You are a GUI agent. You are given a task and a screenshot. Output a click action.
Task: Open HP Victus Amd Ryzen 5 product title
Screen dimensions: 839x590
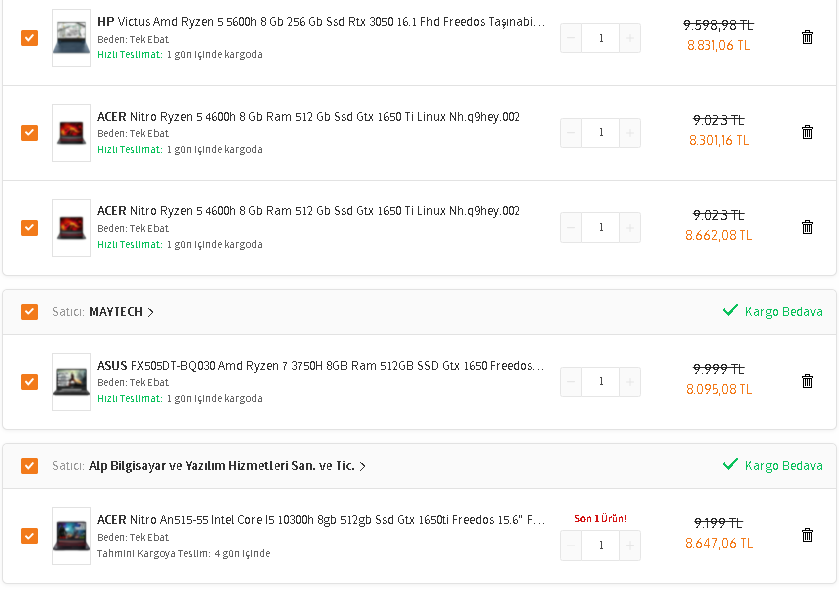click(x=321, y=21)
